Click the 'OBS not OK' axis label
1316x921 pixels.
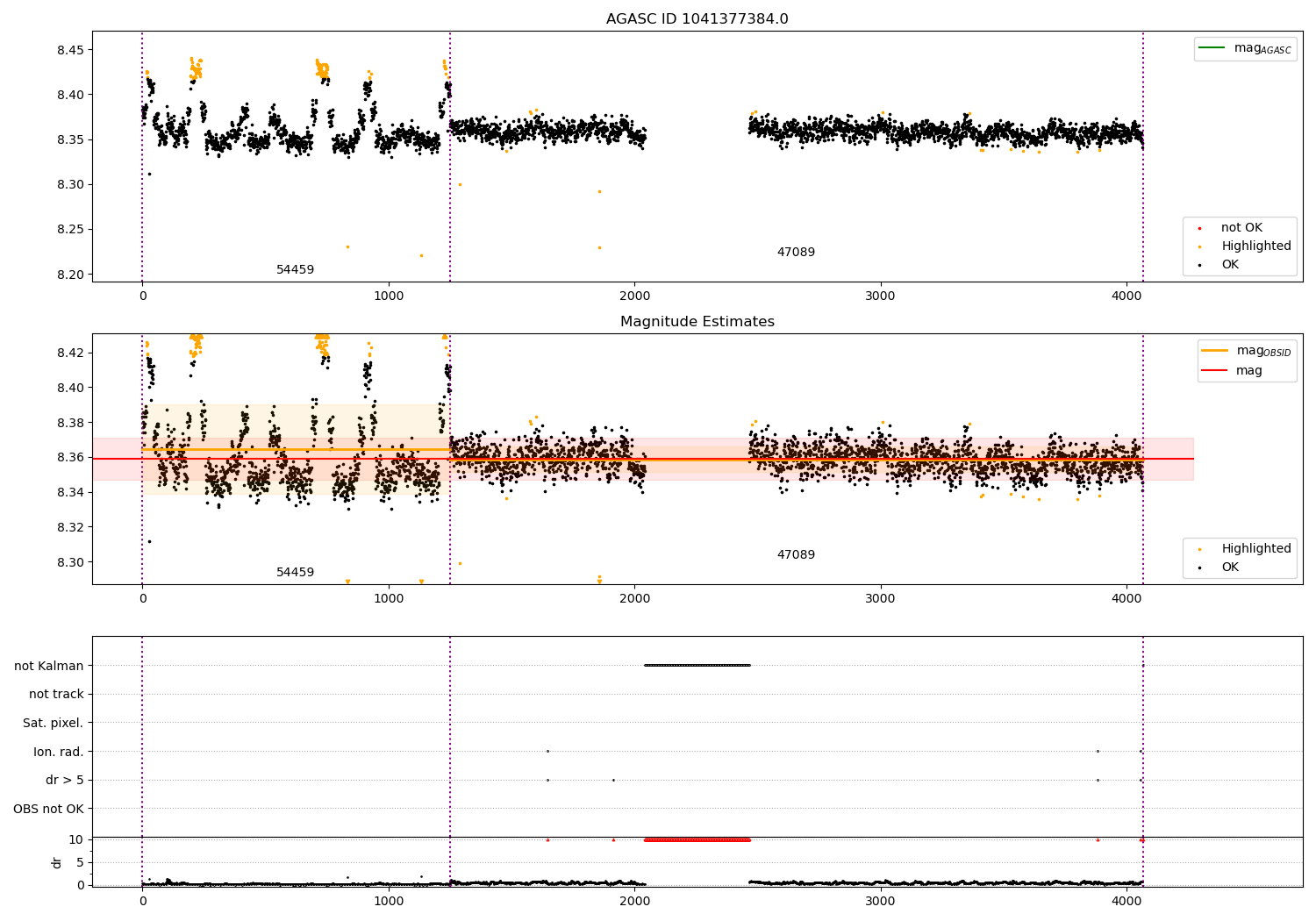[x=48, y=809]
